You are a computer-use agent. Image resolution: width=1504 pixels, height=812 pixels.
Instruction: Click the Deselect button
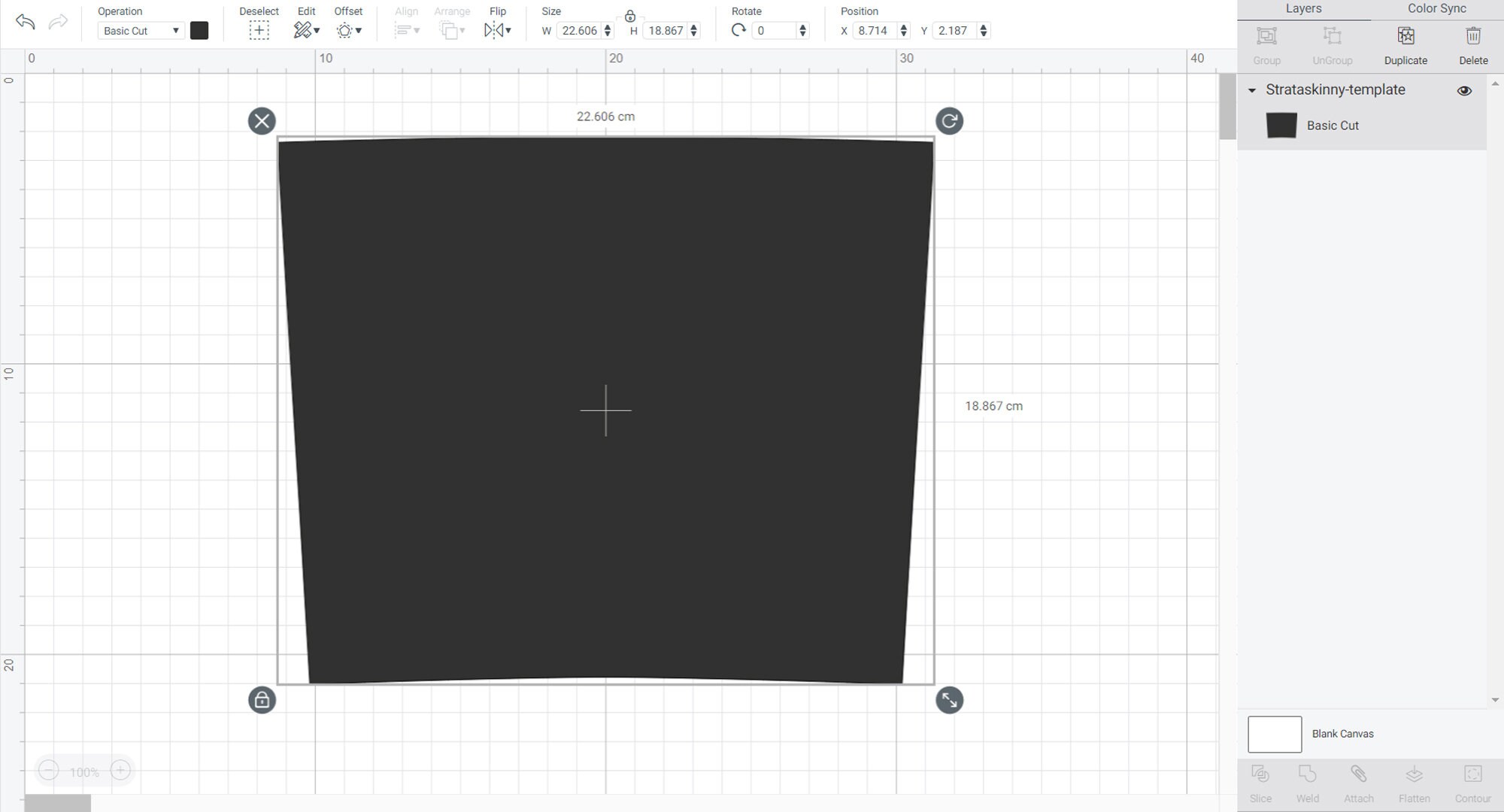pyautogui.click(x=259, y=30)
